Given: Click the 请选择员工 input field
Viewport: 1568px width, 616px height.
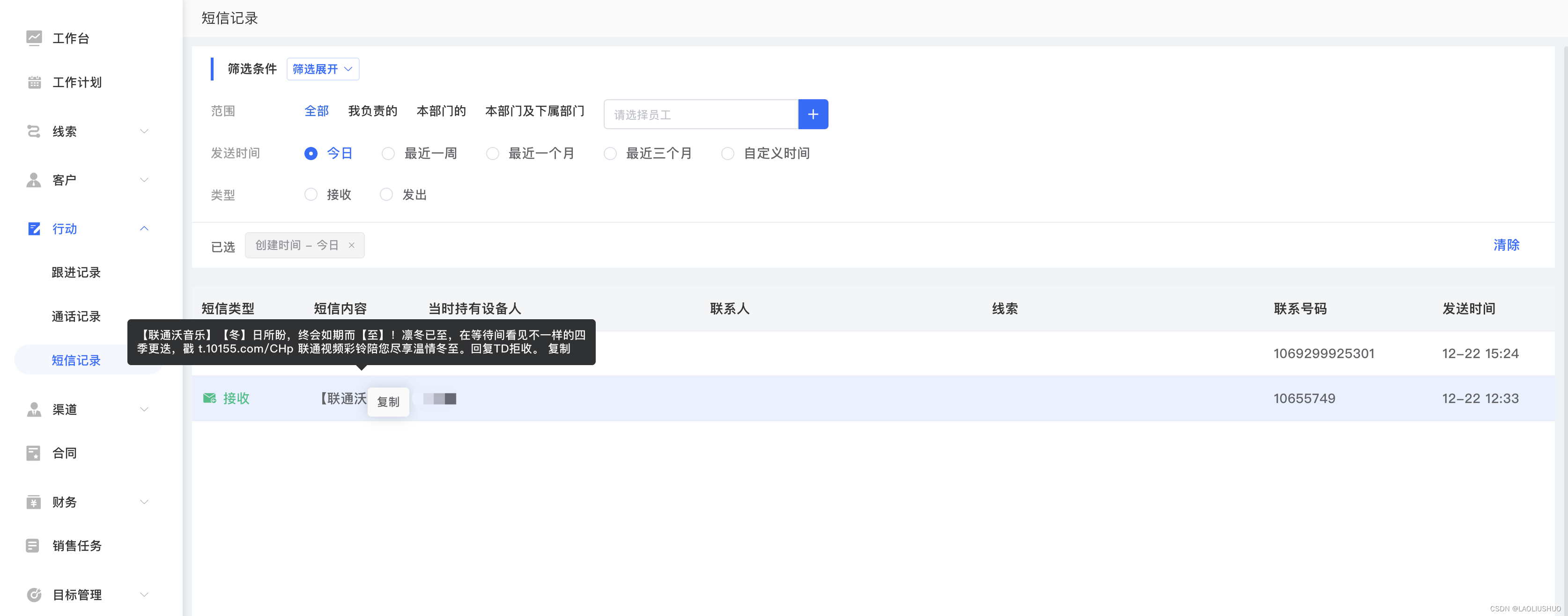Looking at the screenshot, I should point(700,114).
